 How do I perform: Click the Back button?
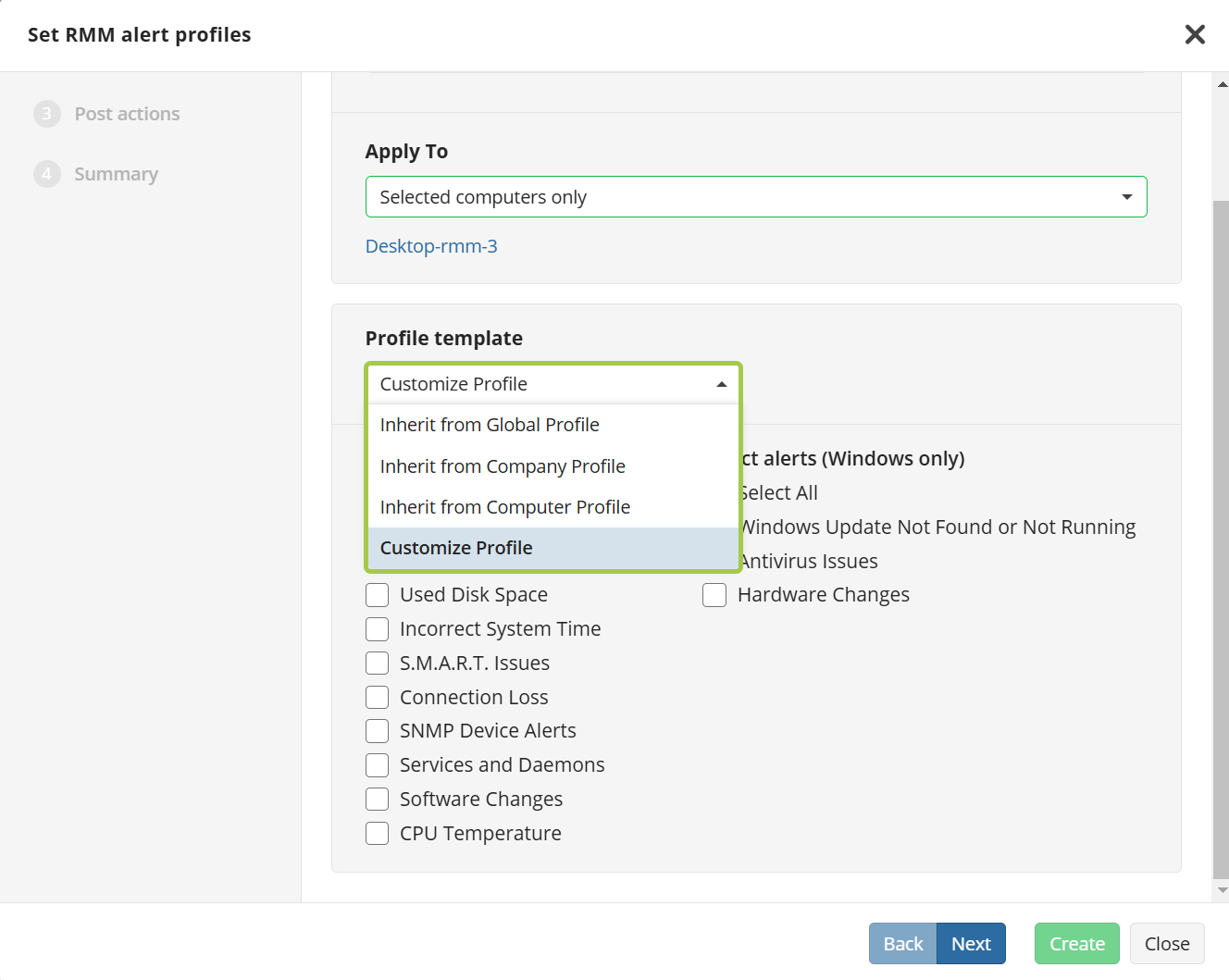coord(902,944)
